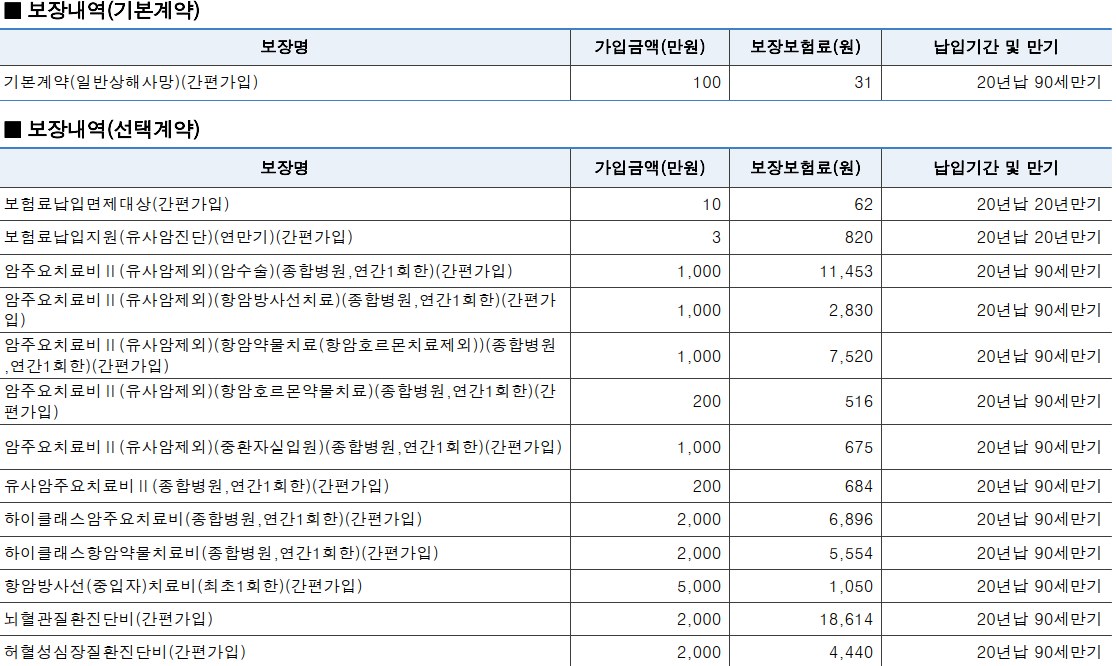Click premium value '675'
The height and width of the screenshot is (666, 1116).
click(x=858, y=448)
